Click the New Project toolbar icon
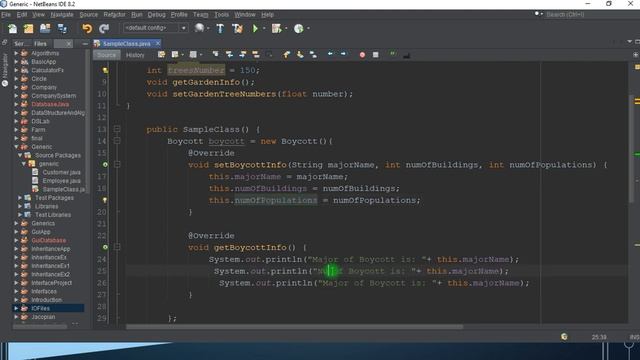This screenshot has height=360, width=640. [x=29, y=29]
